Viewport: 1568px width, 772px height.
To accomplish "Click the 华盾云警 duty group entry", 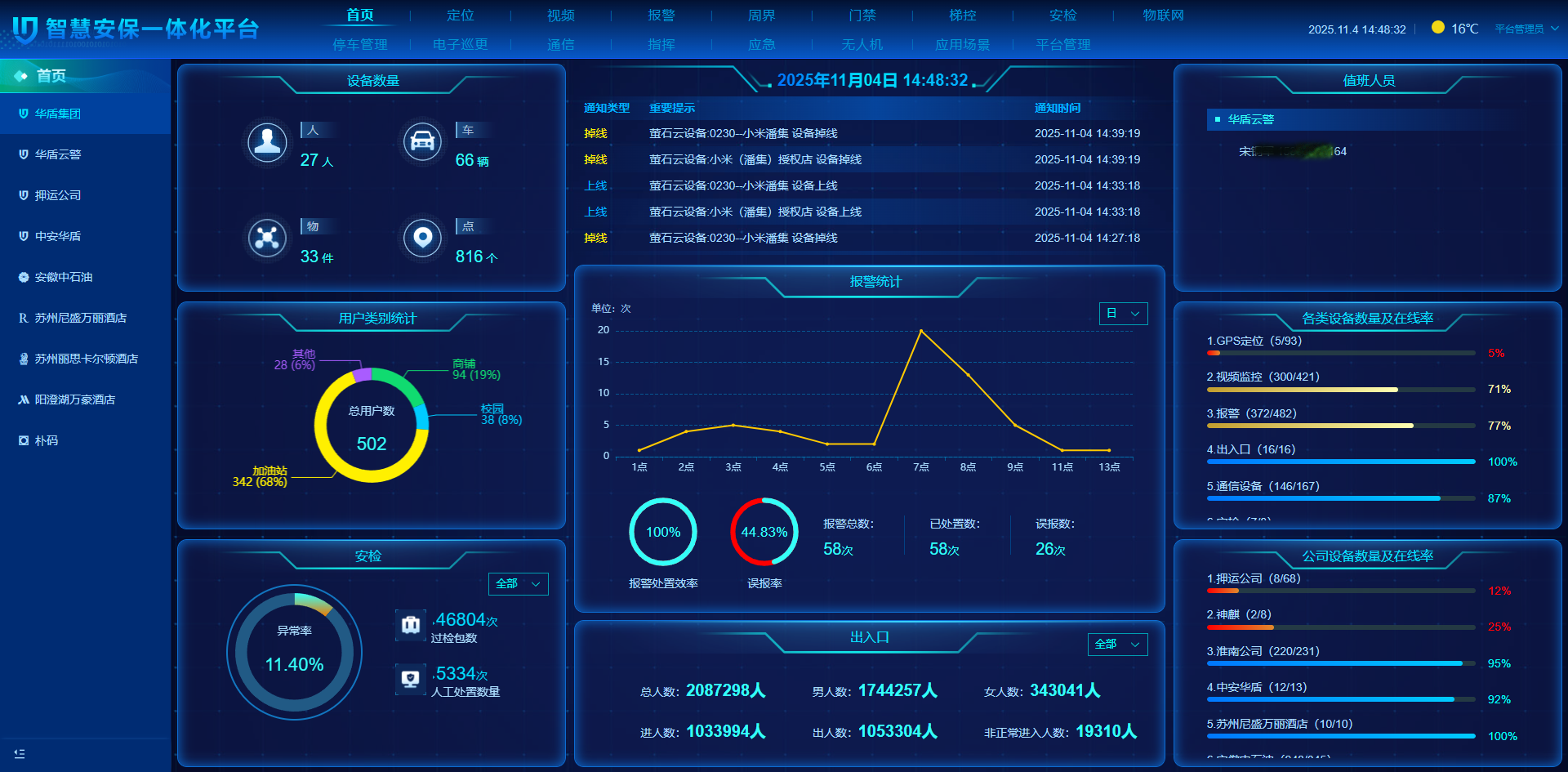I will 1250,119.
